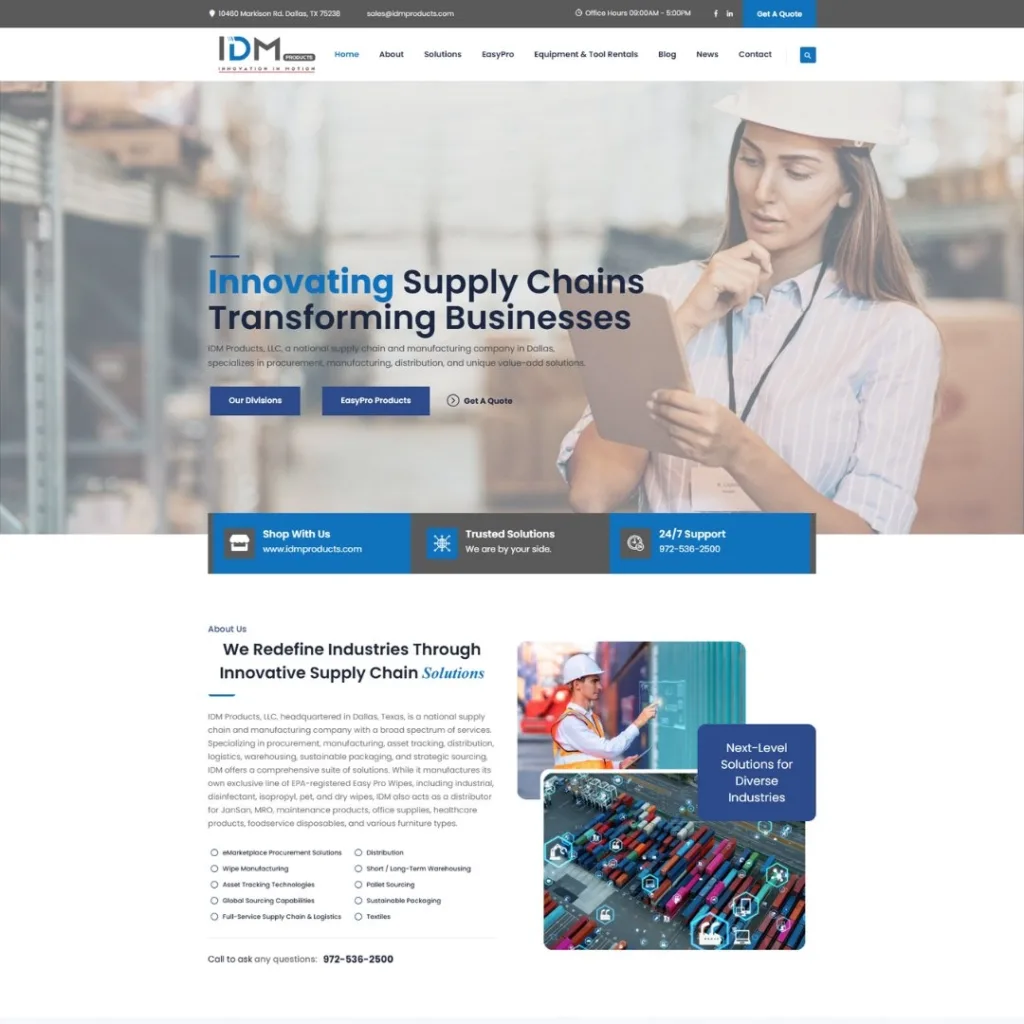Viewport: 1024px width, 1024px height.
Task: Open the LinkedIn social icon
Action: 730,14
